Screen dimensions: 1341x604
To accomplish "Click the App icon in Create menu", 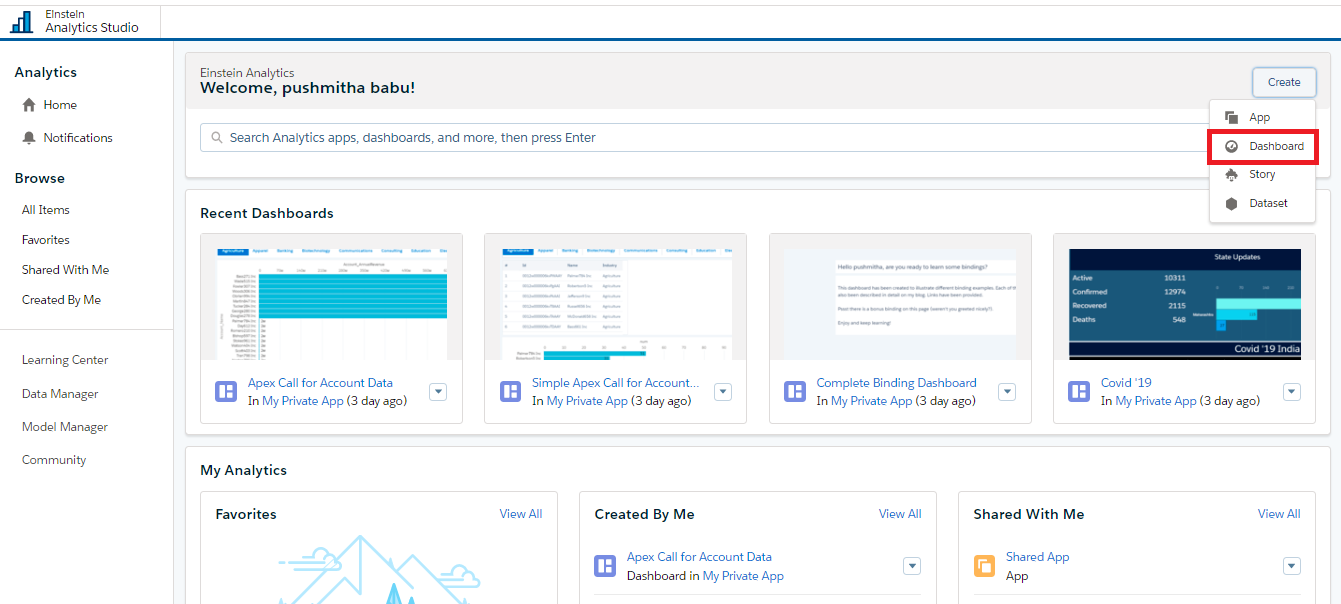I will pos(1232,118).
